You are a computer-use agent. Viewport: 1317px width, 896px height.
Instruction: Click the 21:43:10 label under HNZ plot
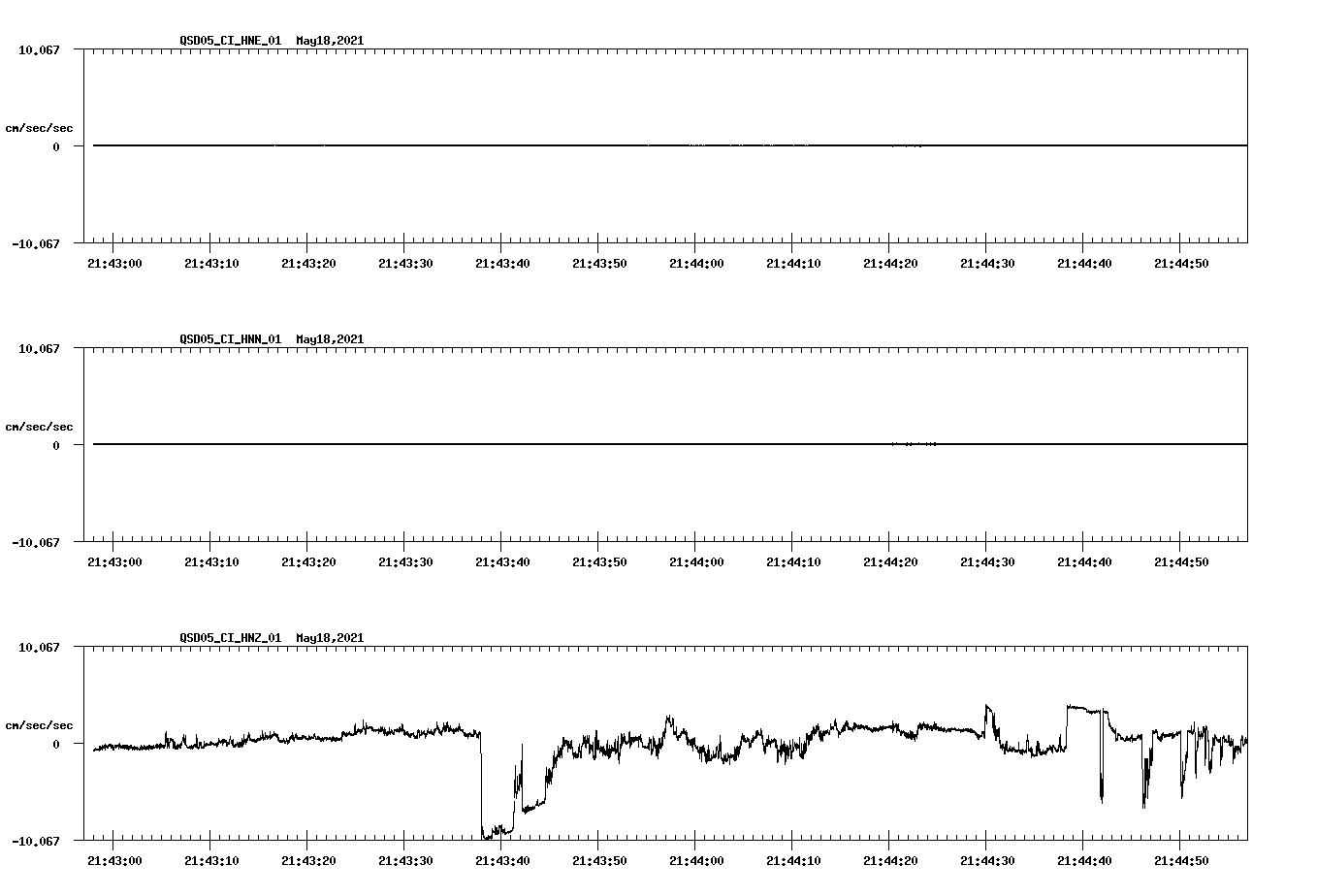coord(211,861)
